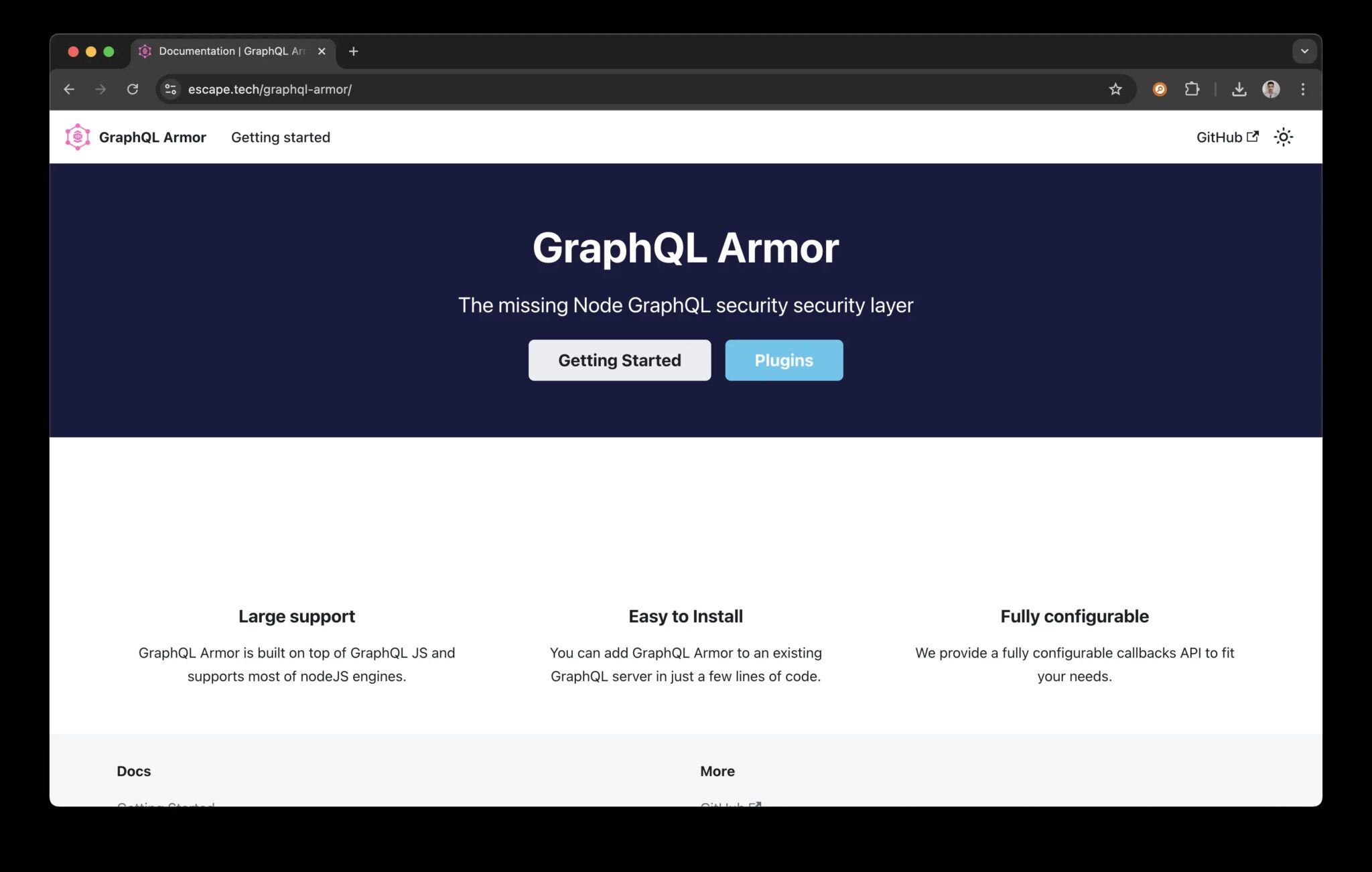Expand the tab search chevron
Image resolution: width=1372 pixels, height=872 pixels.
click(1304, 51)
